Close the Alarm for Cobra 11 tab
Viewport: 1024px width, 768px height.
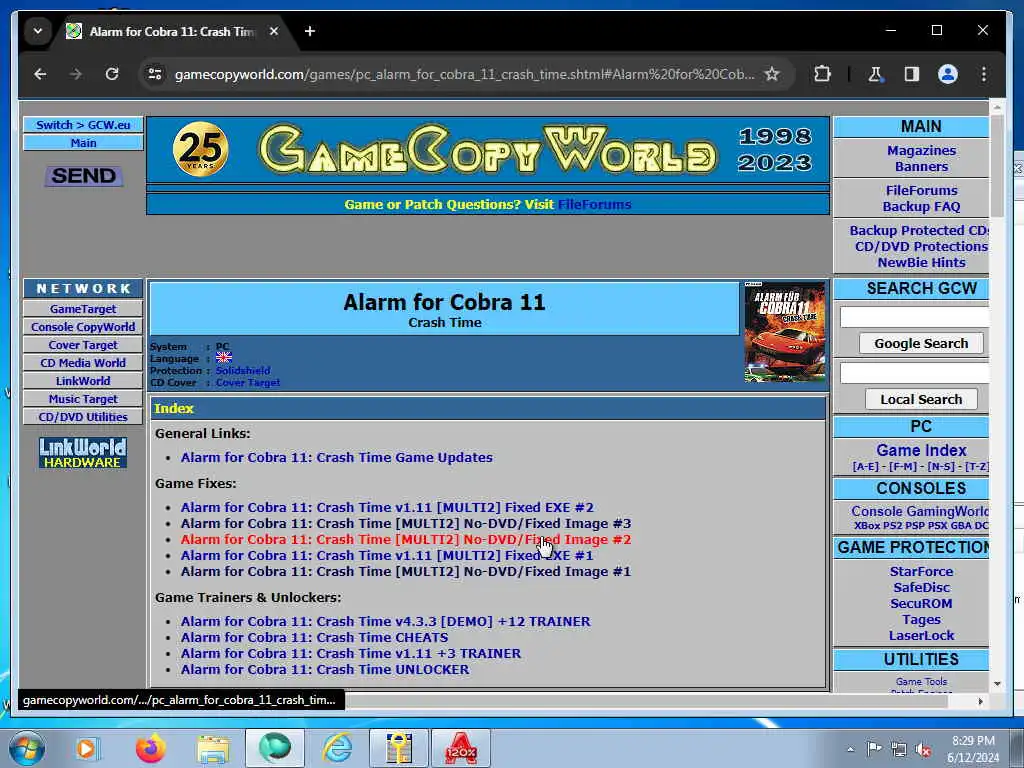(x=274, y=31)
